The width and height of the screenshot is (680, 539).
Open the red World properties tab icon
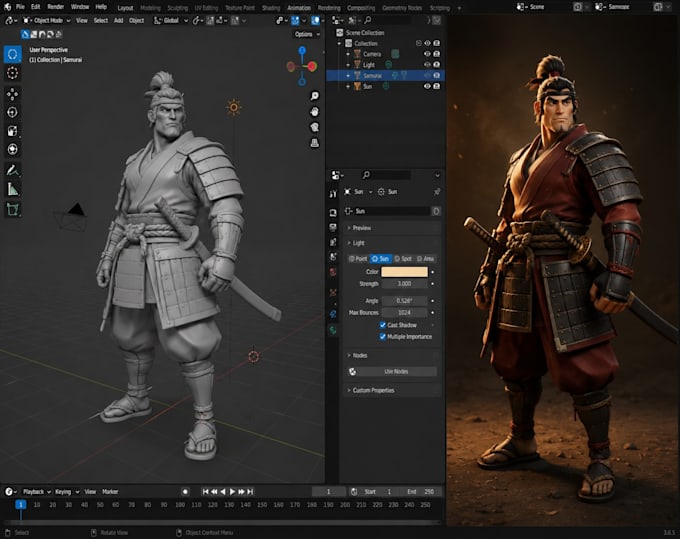333,272
